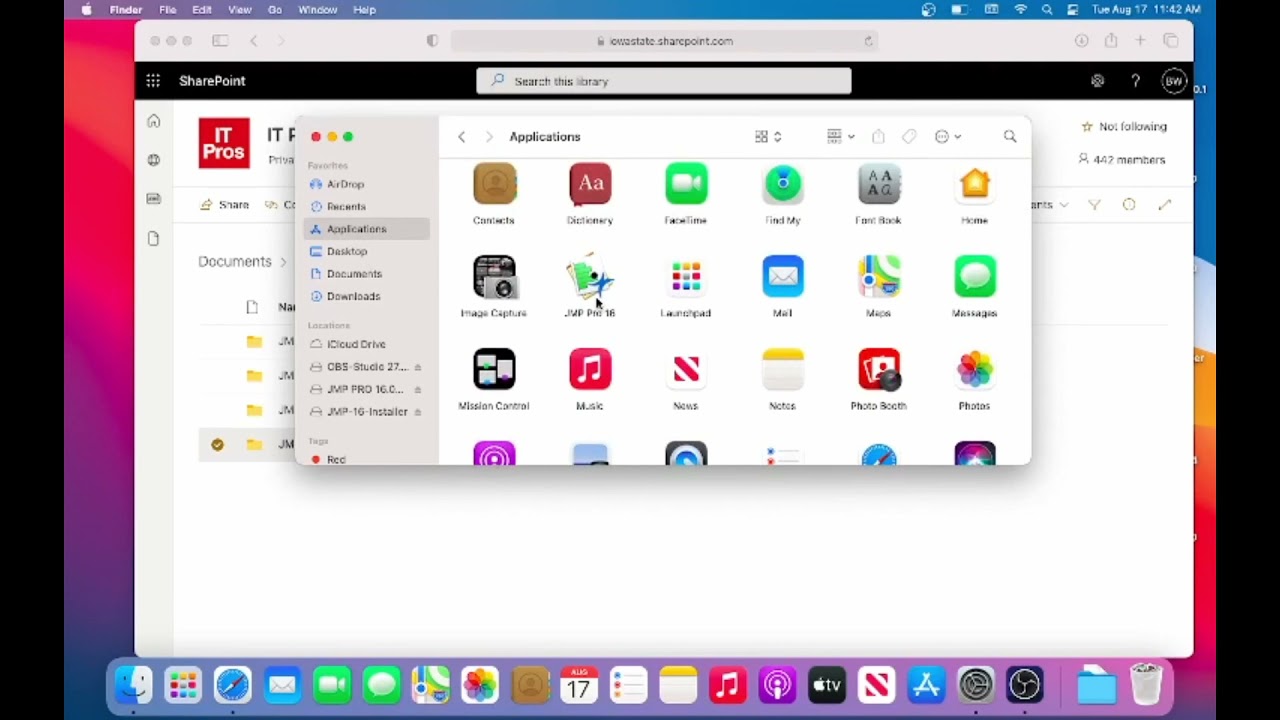Open the Font Book app icon
Image resolution: width=1280 pixels, height=720 pixels.
pos(879,186)
